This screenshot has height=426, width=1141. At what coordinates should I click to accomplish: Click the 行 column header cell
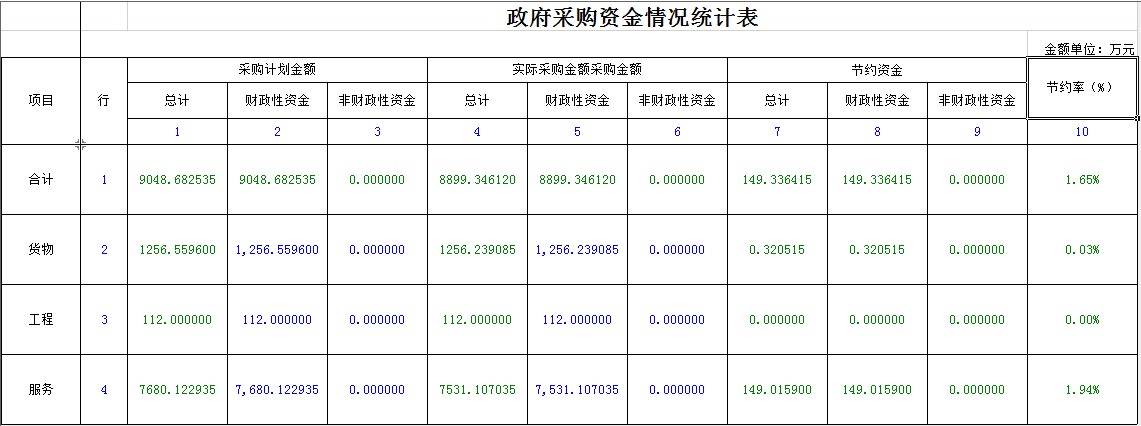tap(104, 101)
